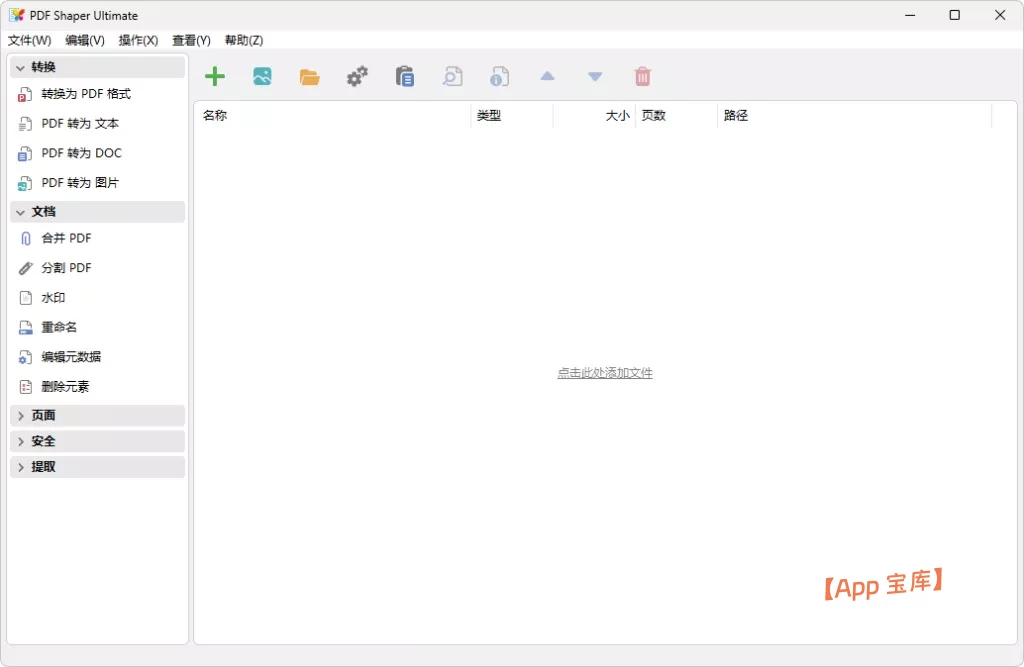This screenshot has height=667, width=1024.
Task: Select the 合并 PDF tool
Action: 60,238
